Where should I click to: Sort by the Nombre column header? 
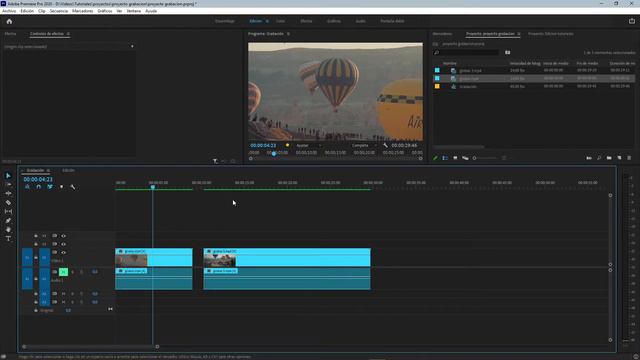(449, 63)
